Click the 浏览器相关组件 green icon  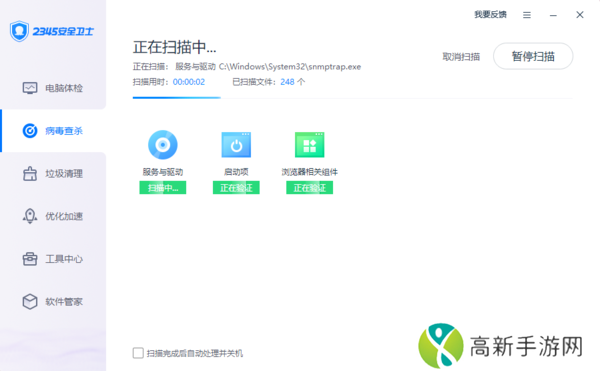point(310,145)
